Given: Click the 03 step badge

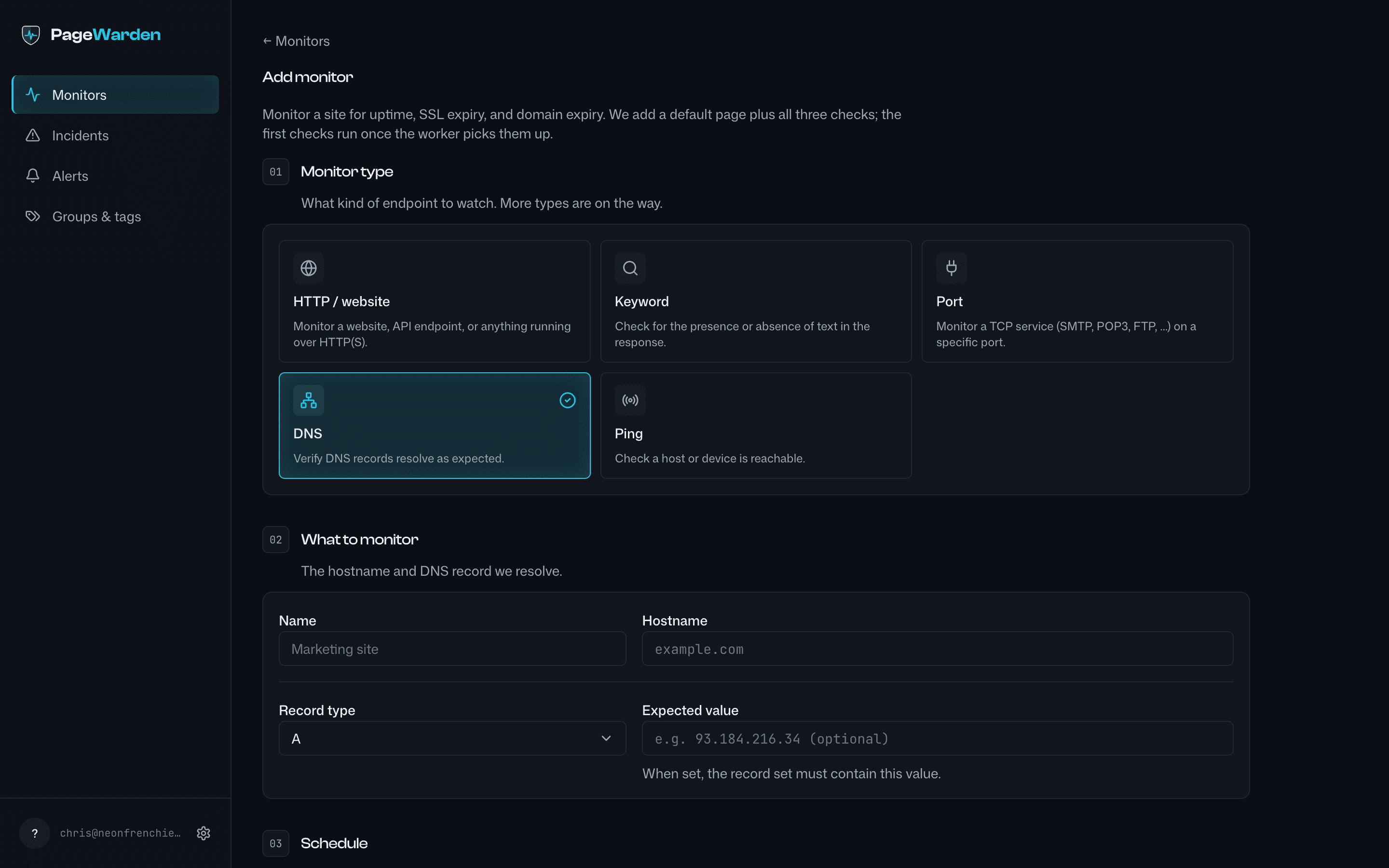Looking at the screenshot, I should 275,843.
